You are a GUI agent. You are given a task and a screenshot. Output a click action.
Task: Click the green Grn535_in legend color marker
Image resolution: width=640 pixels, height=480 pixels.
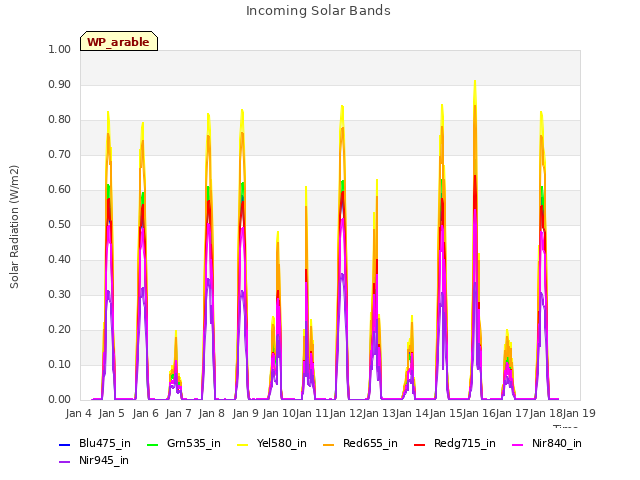point(152,444)
